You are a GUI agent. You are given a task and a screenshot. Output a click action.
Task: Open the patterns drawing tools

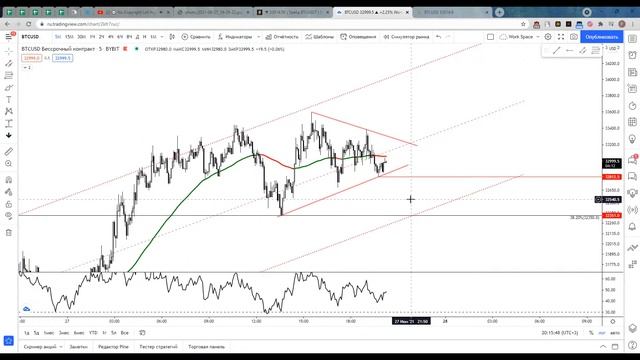coord(9,111)
